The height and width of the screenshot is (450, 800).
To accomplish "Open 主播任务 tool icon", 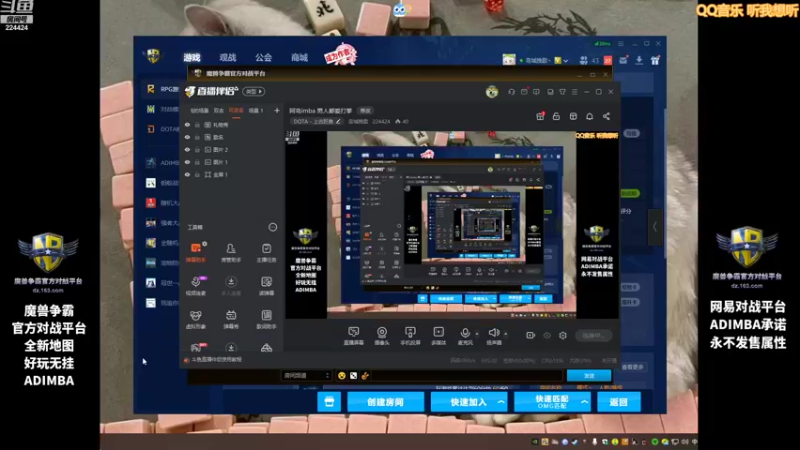I will tap(266, 252).
